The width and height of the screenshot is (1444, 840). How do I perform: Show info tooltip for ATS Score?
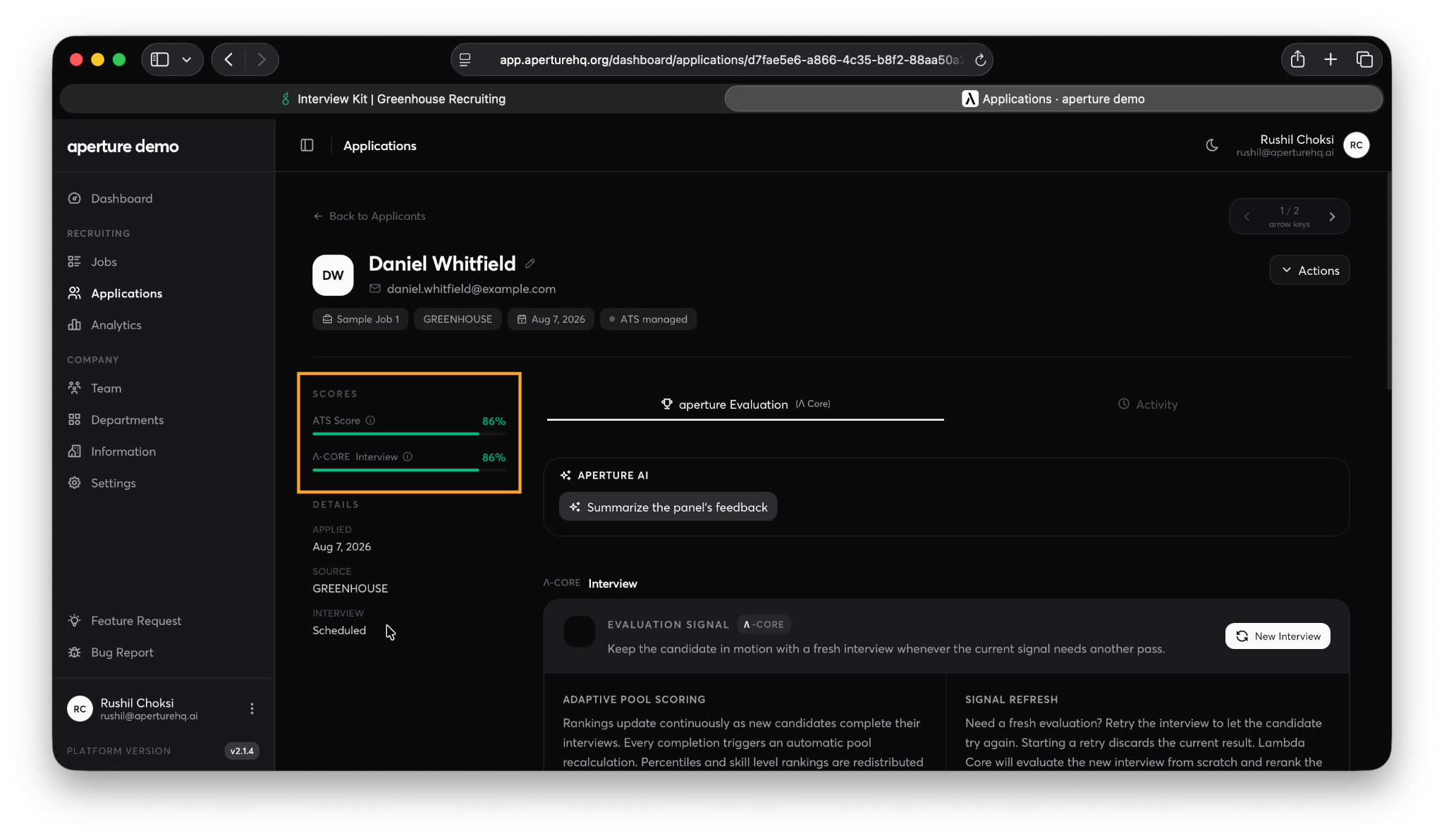(x=370, y=421)
